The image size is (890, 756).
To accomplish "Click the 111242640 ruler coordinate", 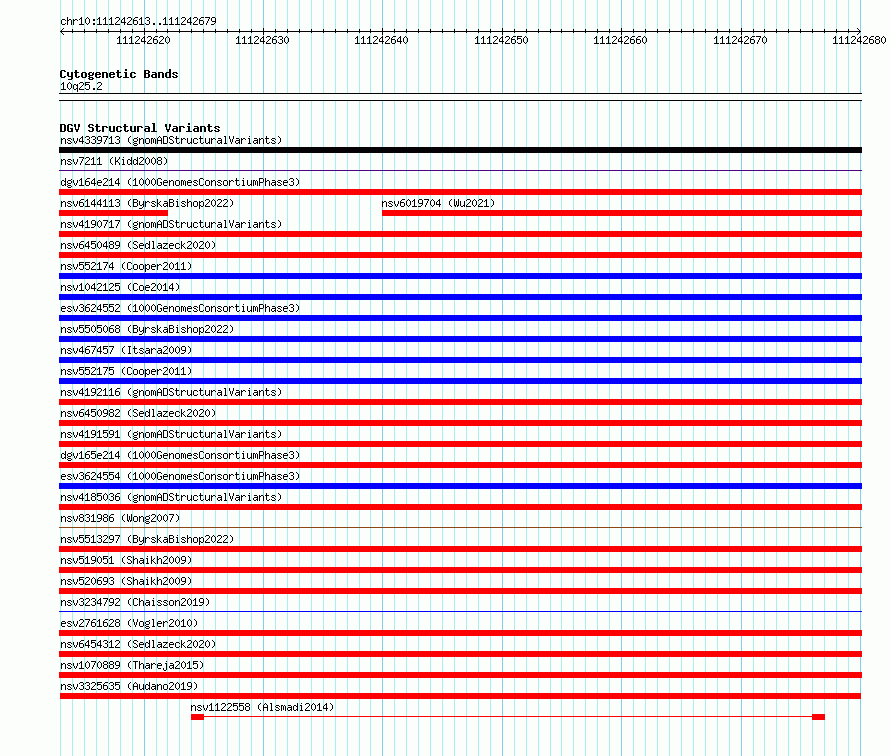I will pos(381,40).
